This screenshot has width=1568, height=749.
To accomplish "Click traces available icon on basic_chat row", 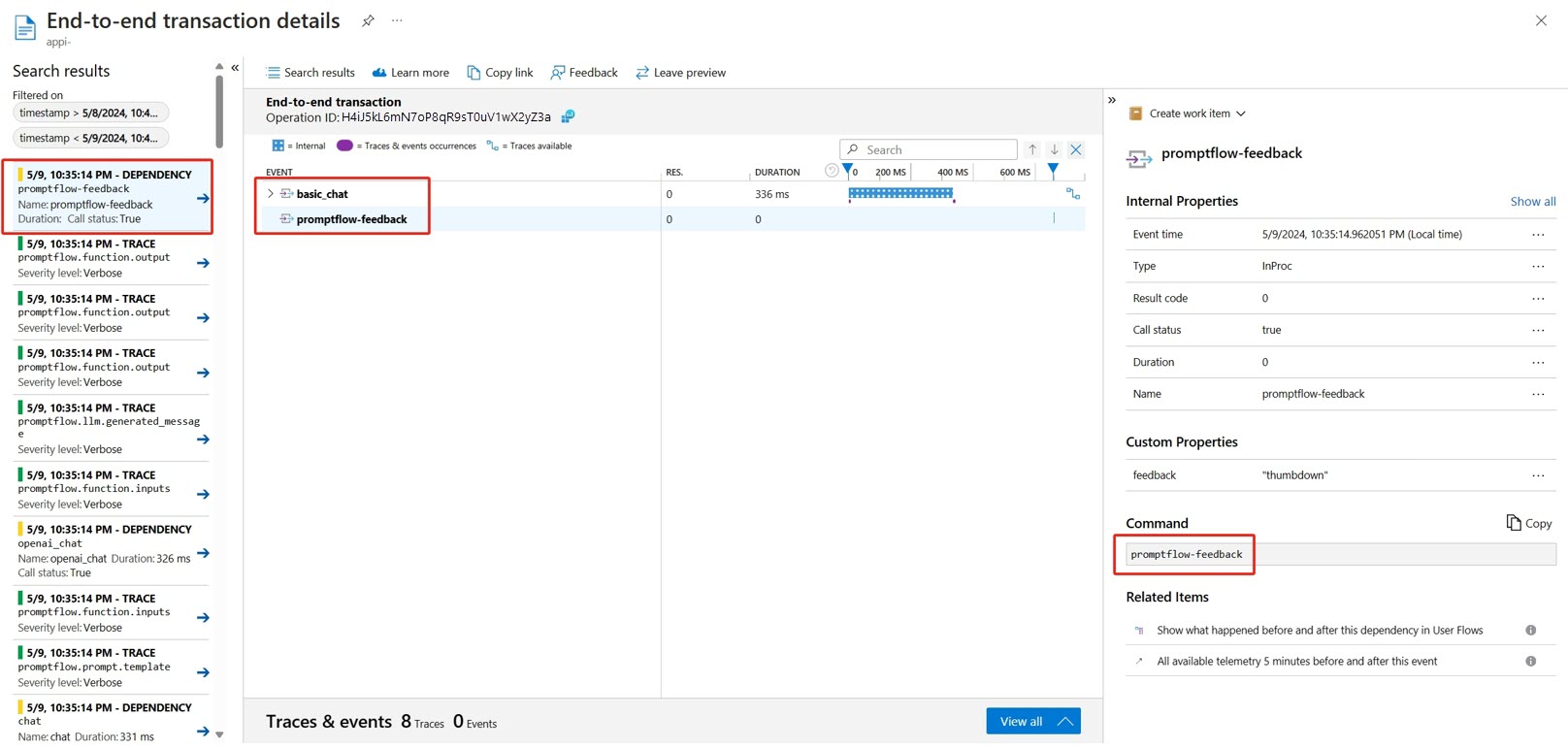I will tap(1072, 194).
